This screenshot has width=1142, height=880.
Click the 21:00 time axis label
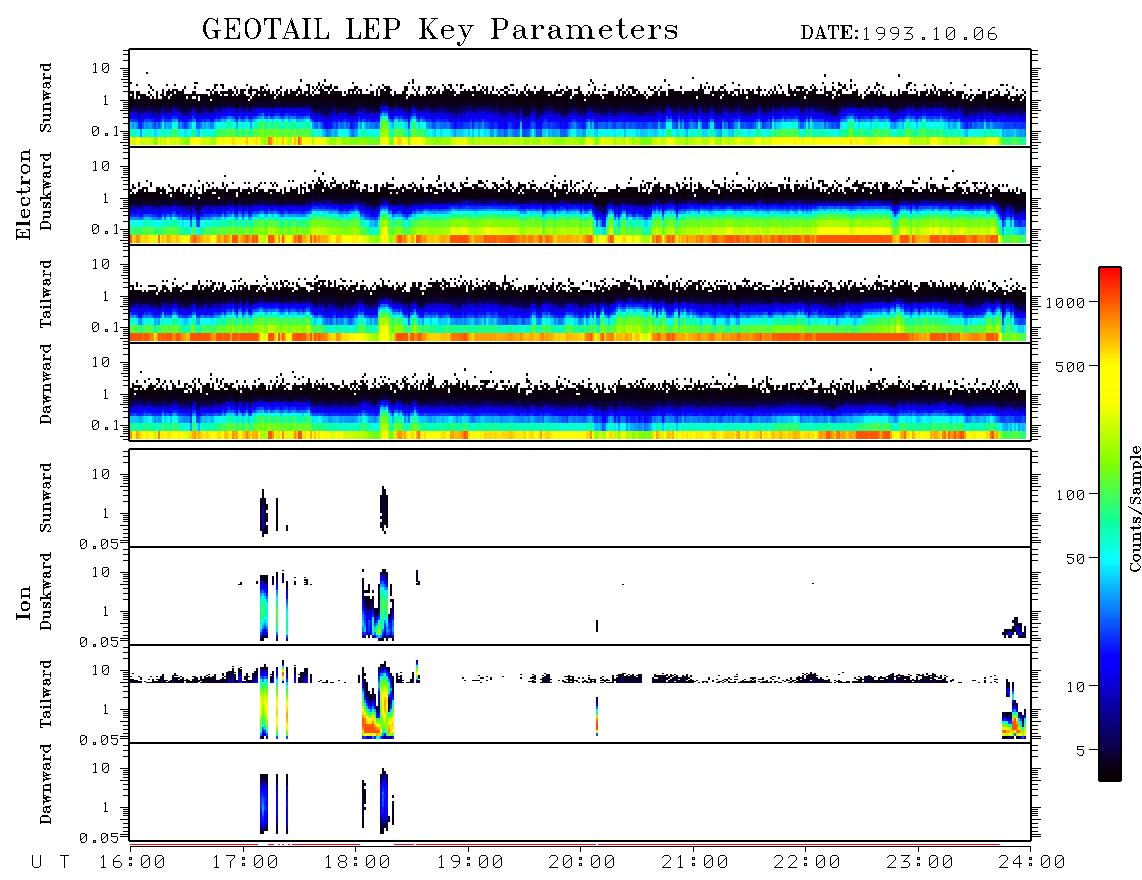coord(695,862)
